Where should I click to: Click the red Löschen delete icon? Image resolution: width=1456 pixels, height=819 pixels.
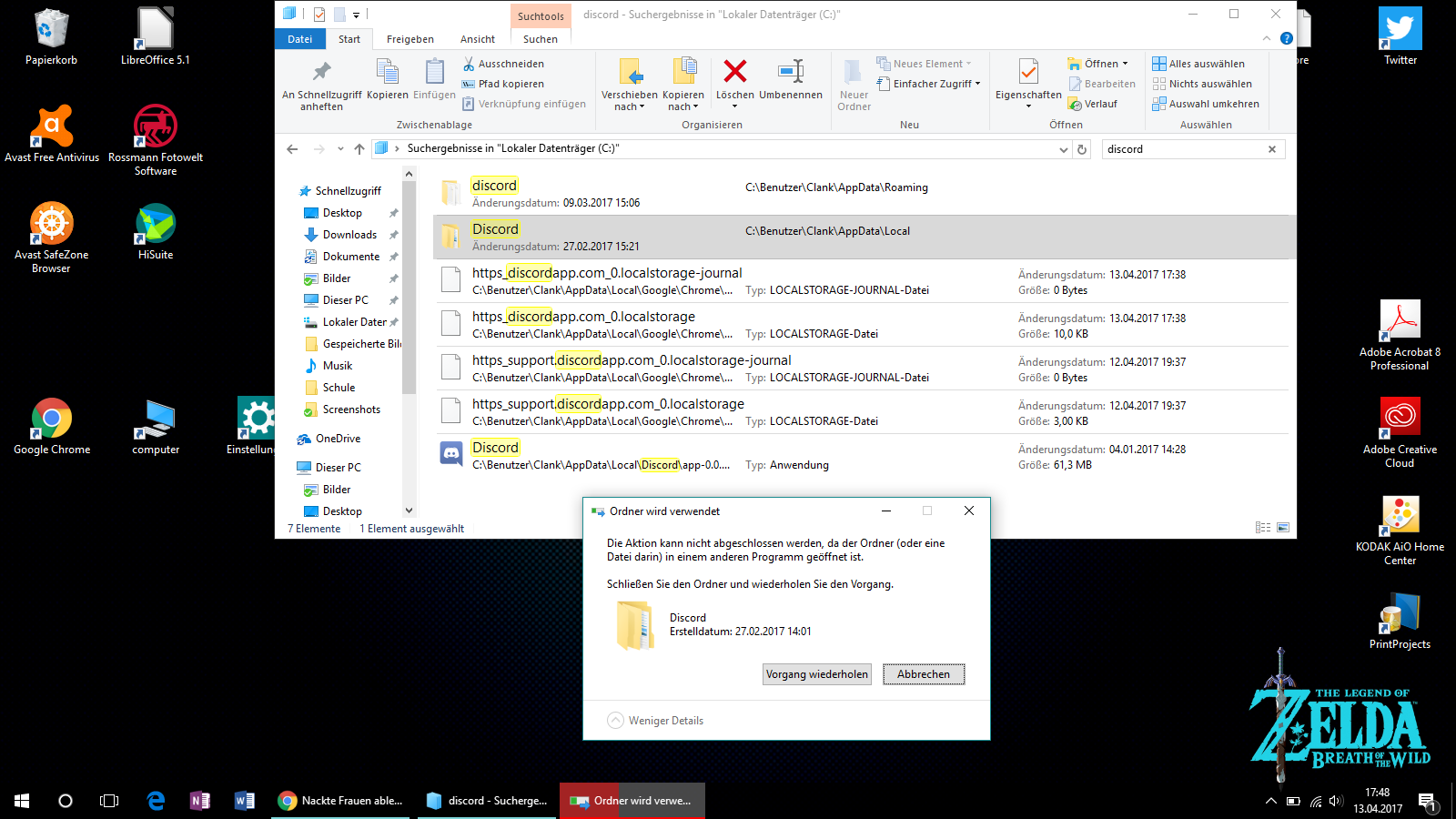[x=734, y=72]
